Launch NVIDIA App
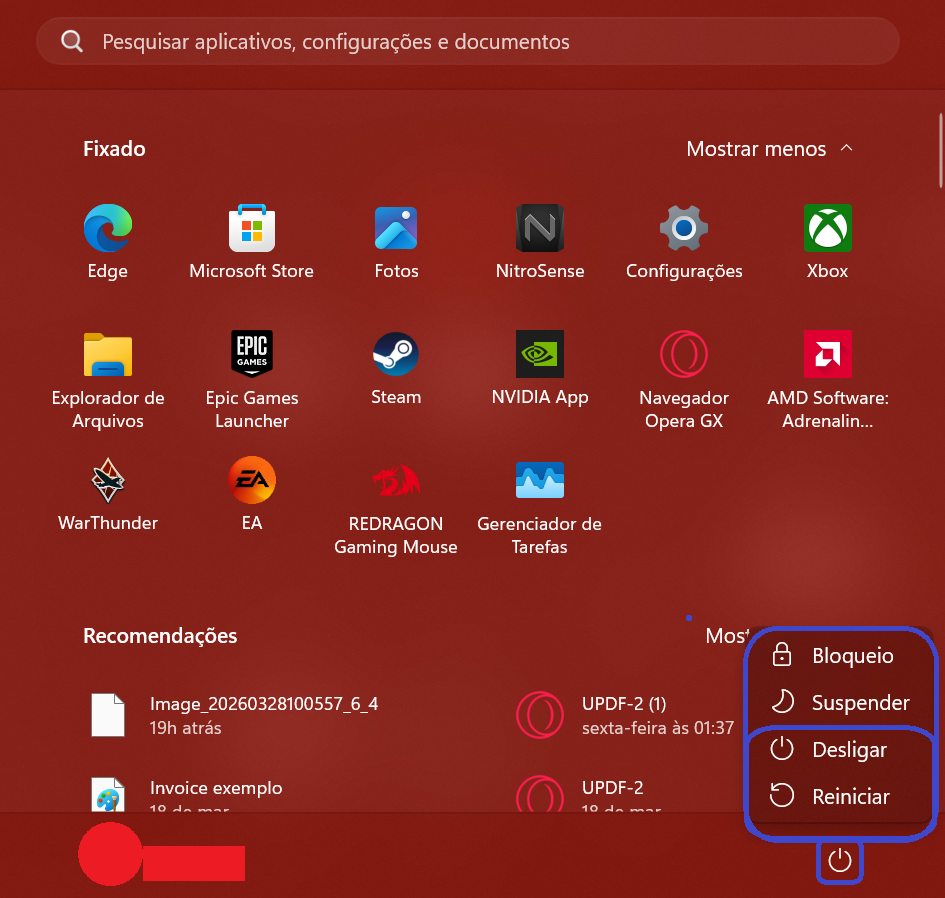Viewport: 945px width, 898px height. tap(539, 368)
